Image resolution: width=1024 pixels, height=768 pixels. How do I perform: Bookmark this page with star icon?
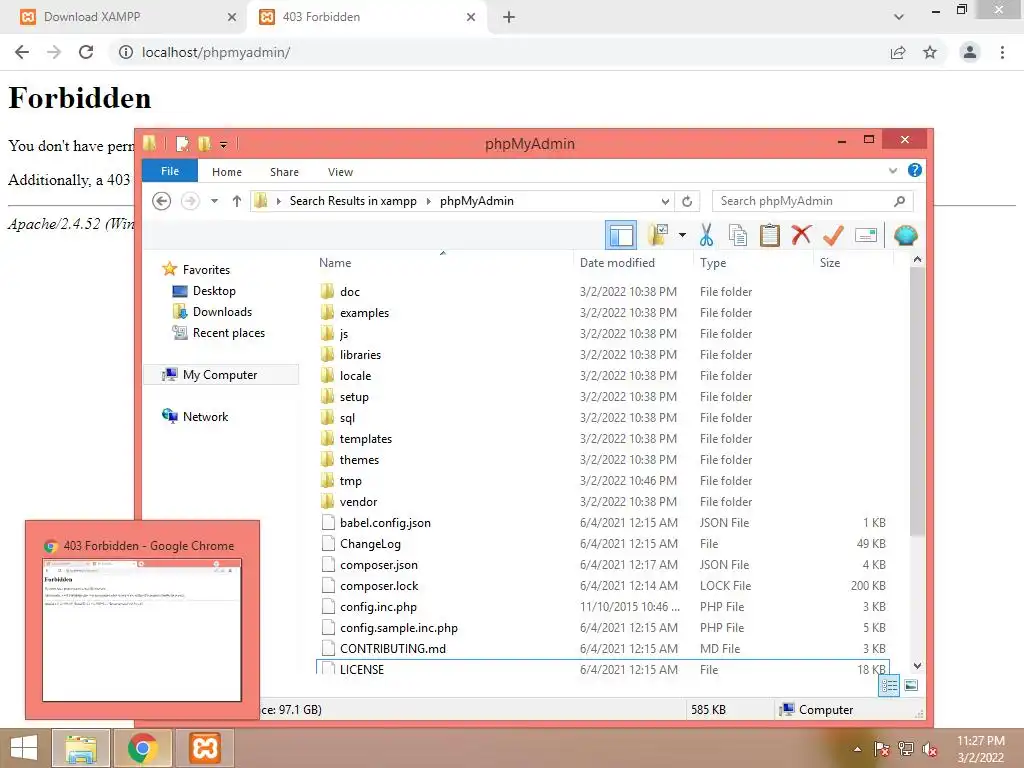(930, 52)
